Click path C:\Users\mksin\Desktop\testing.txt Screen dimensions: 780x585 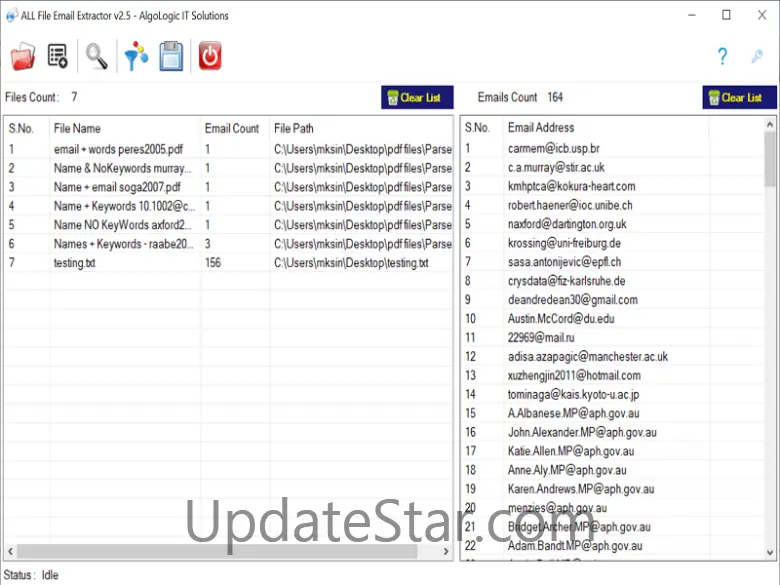351,263
